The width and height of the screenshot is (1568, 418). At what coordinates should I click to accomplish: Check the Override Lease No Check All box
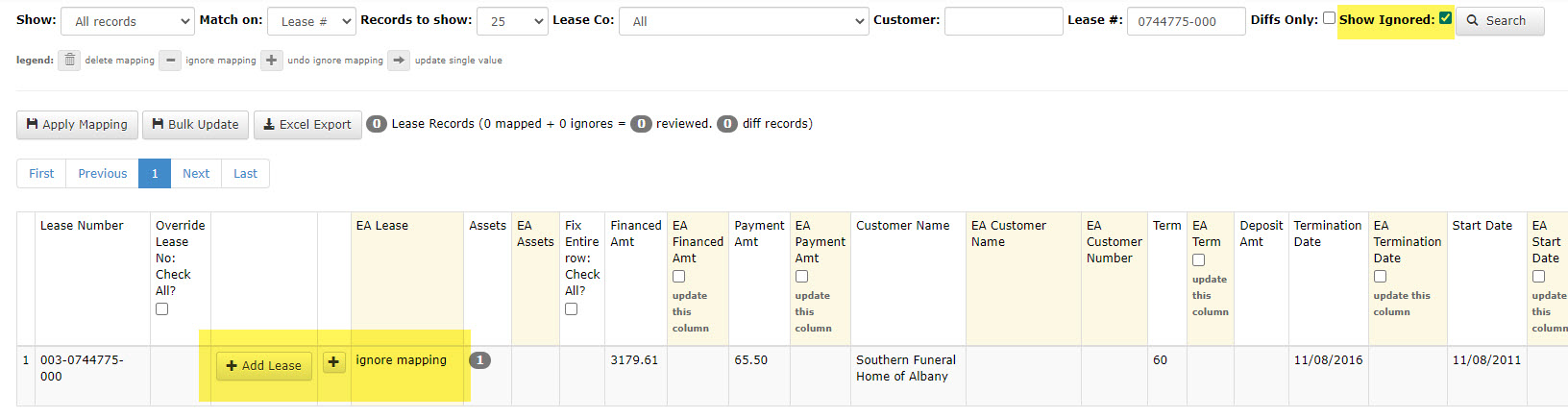point(161,309)
